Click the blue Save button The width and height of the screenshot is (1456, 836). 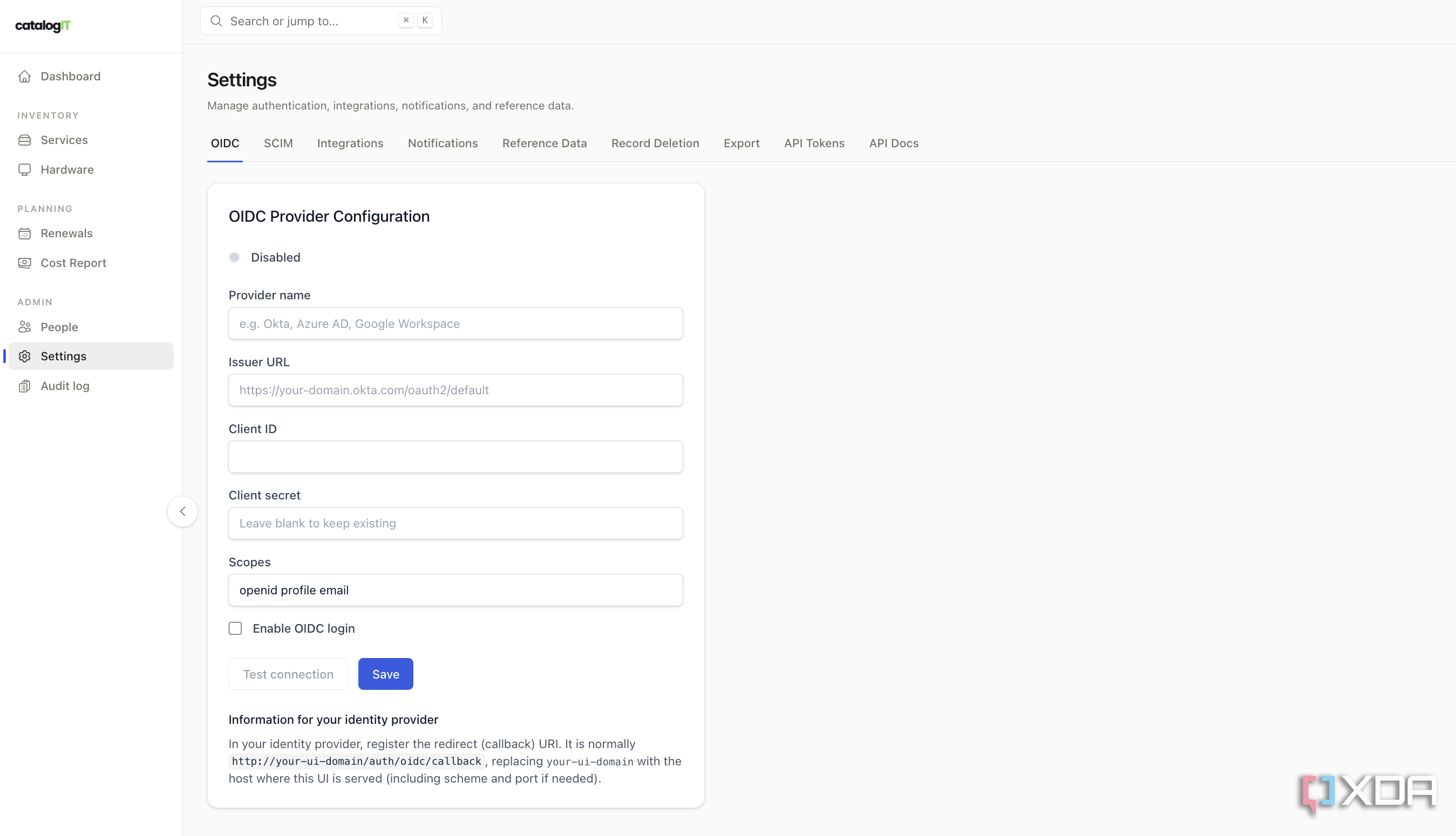coord(386,674)
